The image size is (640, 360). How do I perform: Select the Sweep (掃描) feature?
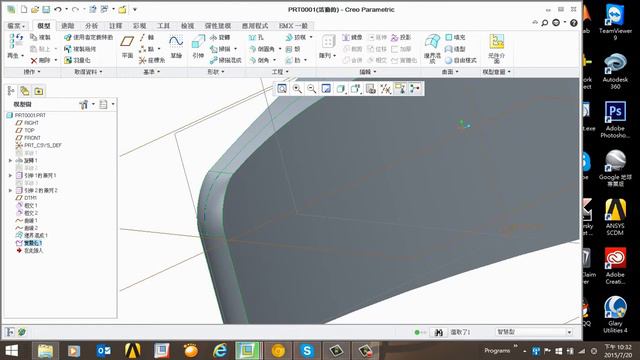220,49
